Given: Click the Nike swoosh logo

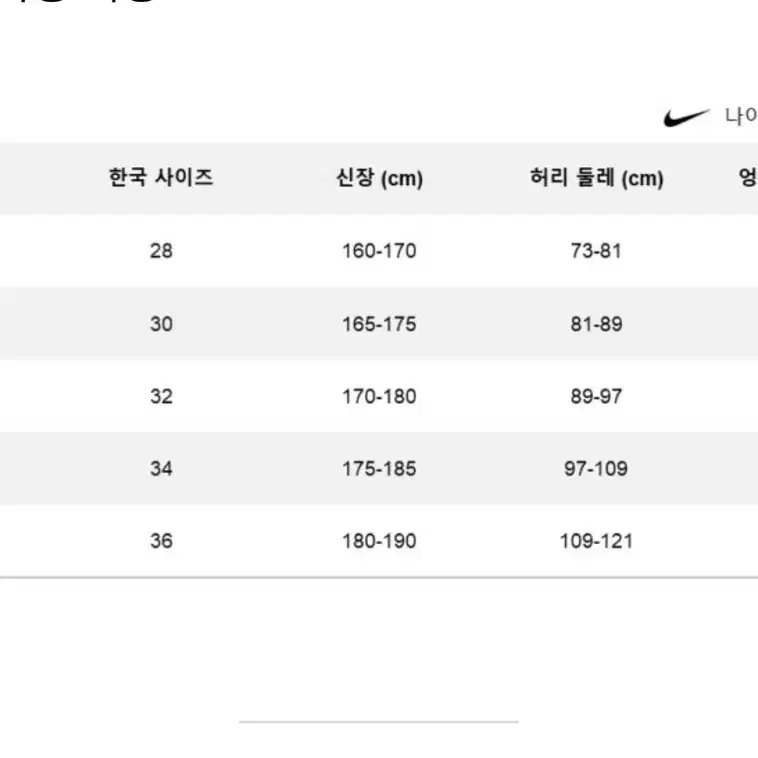Looking at the screenshot, I should 686,117.
